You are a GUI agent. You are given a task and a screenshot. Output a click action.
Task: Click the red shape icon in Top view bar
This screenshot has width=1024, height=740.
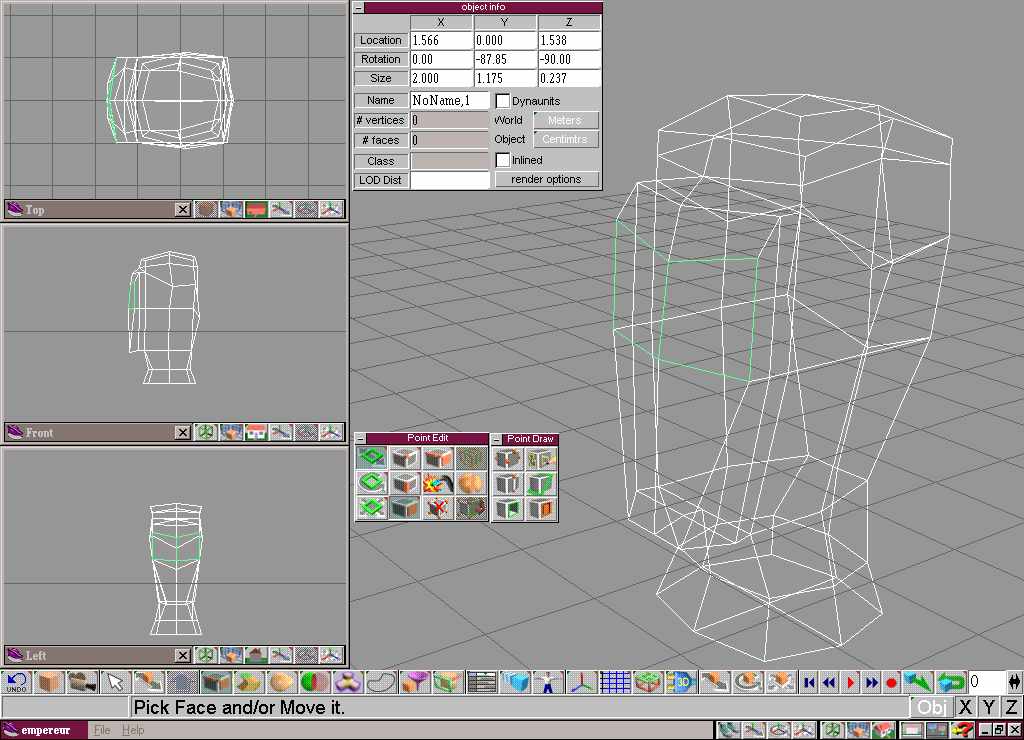click(256, 210)
